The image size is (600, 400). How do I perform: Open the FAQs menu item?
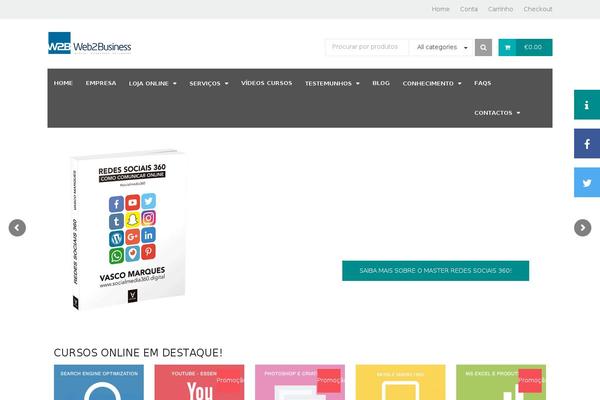(483, 83)
